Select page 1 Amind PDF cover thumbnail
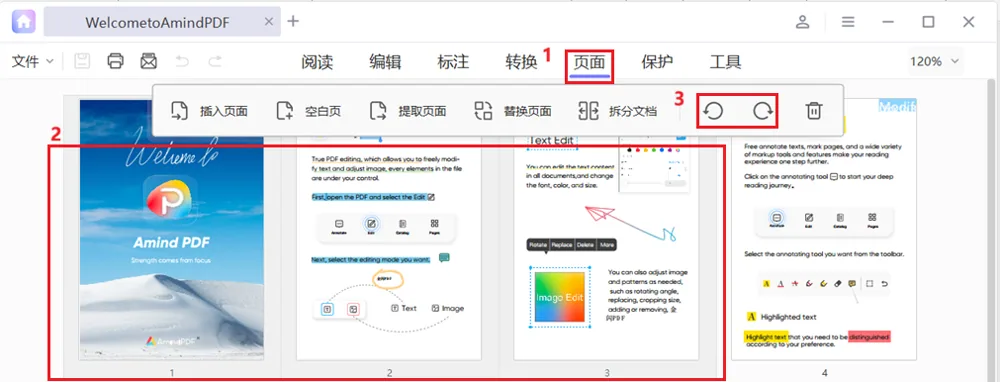The width and height of the screenshot is (1000, 382). click(172, 230)
